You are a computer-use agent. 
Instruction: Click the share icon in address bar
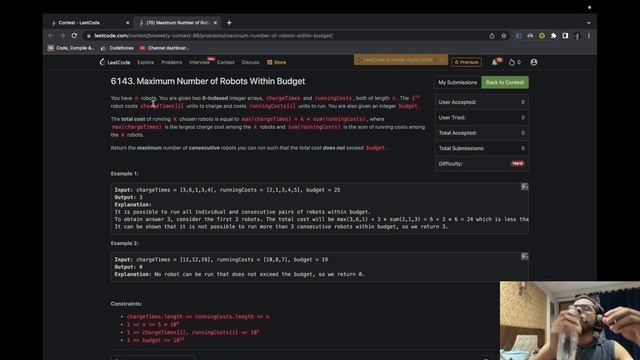pos(492,36)
